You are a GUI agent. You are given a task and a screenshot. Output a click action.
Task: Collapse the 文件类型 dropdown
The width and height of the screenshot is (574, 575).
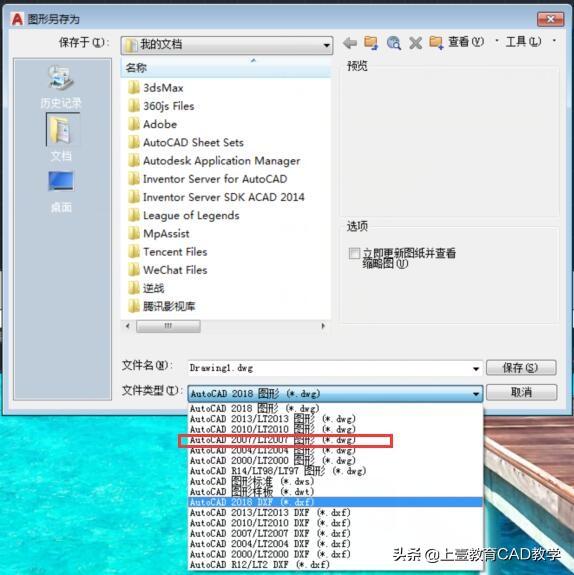[x=476, y=394]
